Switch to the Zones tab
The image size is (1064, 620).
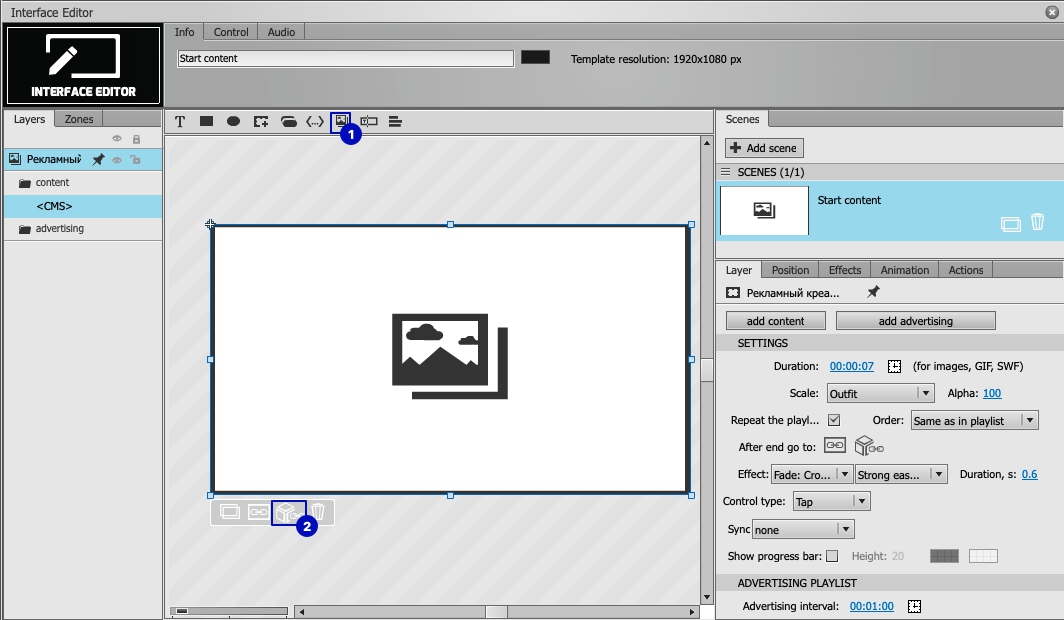coord(79,119)
